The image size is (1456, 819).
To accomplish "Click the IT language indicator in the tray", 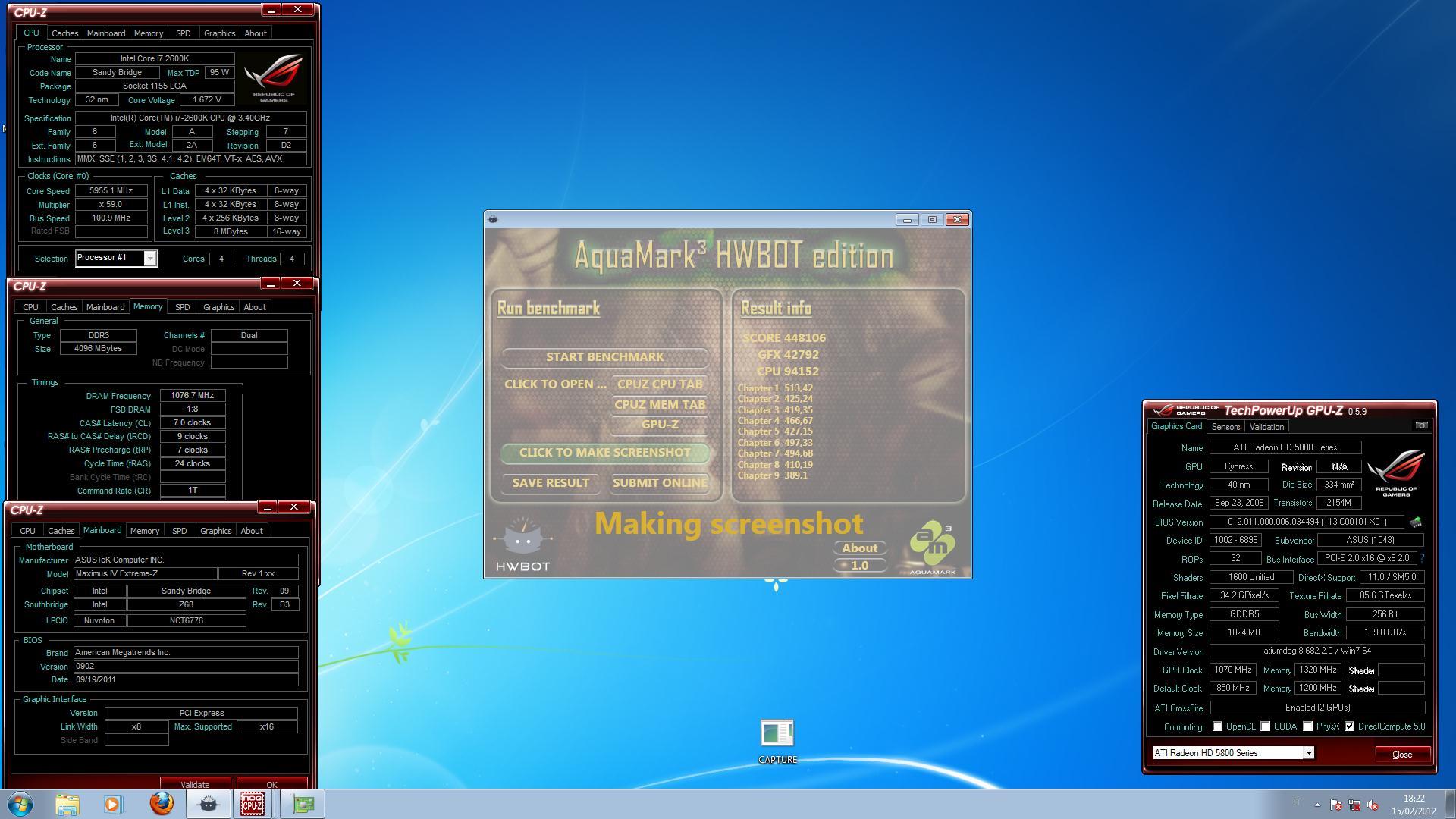I will pyautogui.click(x=1297, y=802).
